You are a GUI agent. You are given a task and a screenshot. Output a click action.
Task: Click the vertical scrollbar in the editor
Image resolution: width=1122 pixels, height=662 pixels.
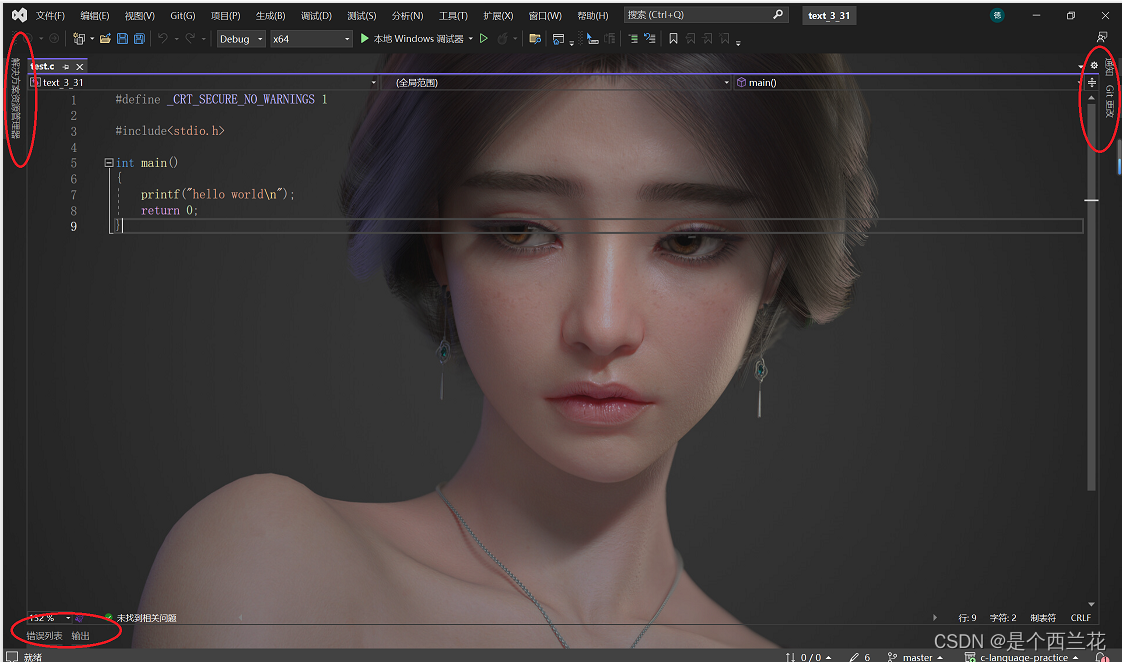(1091, 297)
